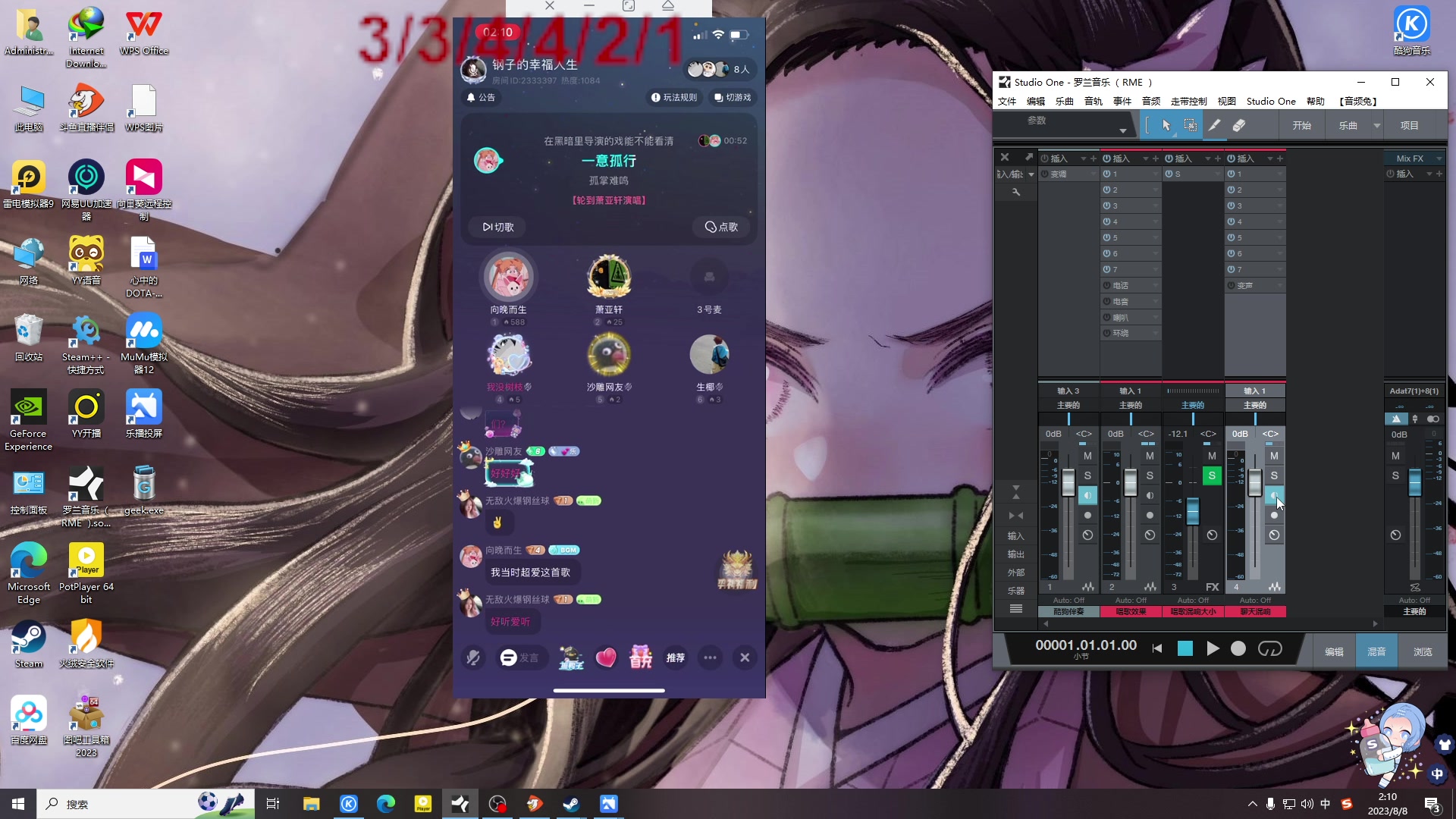Select the range selection tool in Studio One
Image resolution: width=1456 pixels, height=819 pixels.
pyautogui.click(x=1191, y=125)
